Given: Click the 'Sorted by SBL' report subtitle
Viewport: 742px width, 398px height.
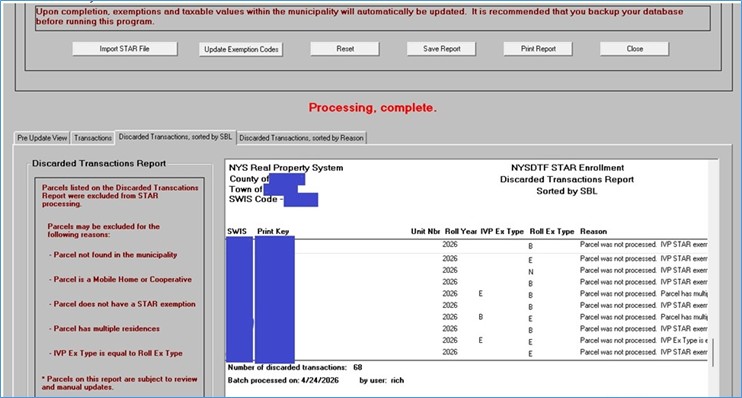Looking at the screenshot, I should point(567,191).
